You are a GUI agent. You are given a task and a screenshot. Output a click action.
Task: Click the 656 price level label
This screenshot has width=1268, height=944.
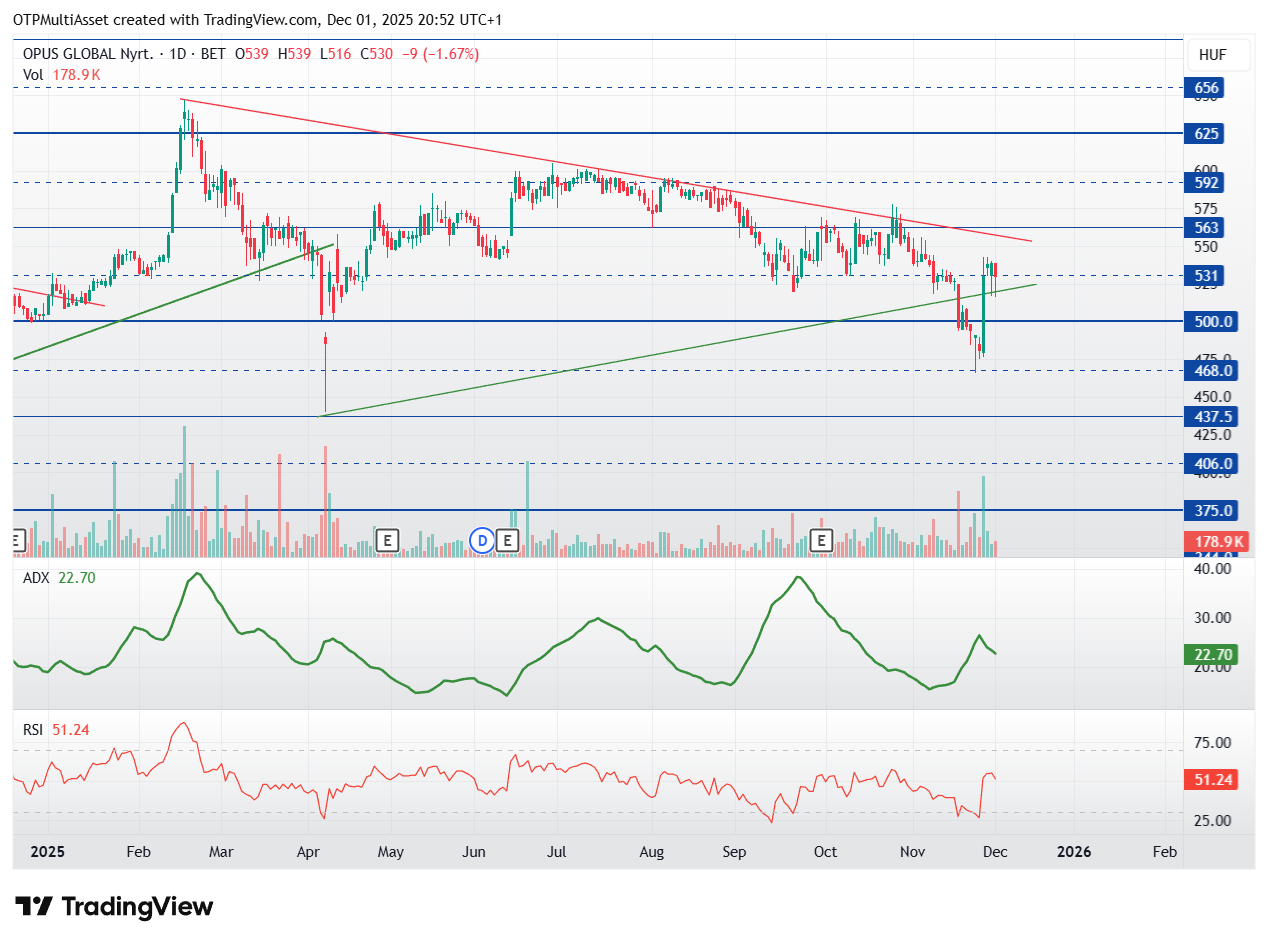1207,88
